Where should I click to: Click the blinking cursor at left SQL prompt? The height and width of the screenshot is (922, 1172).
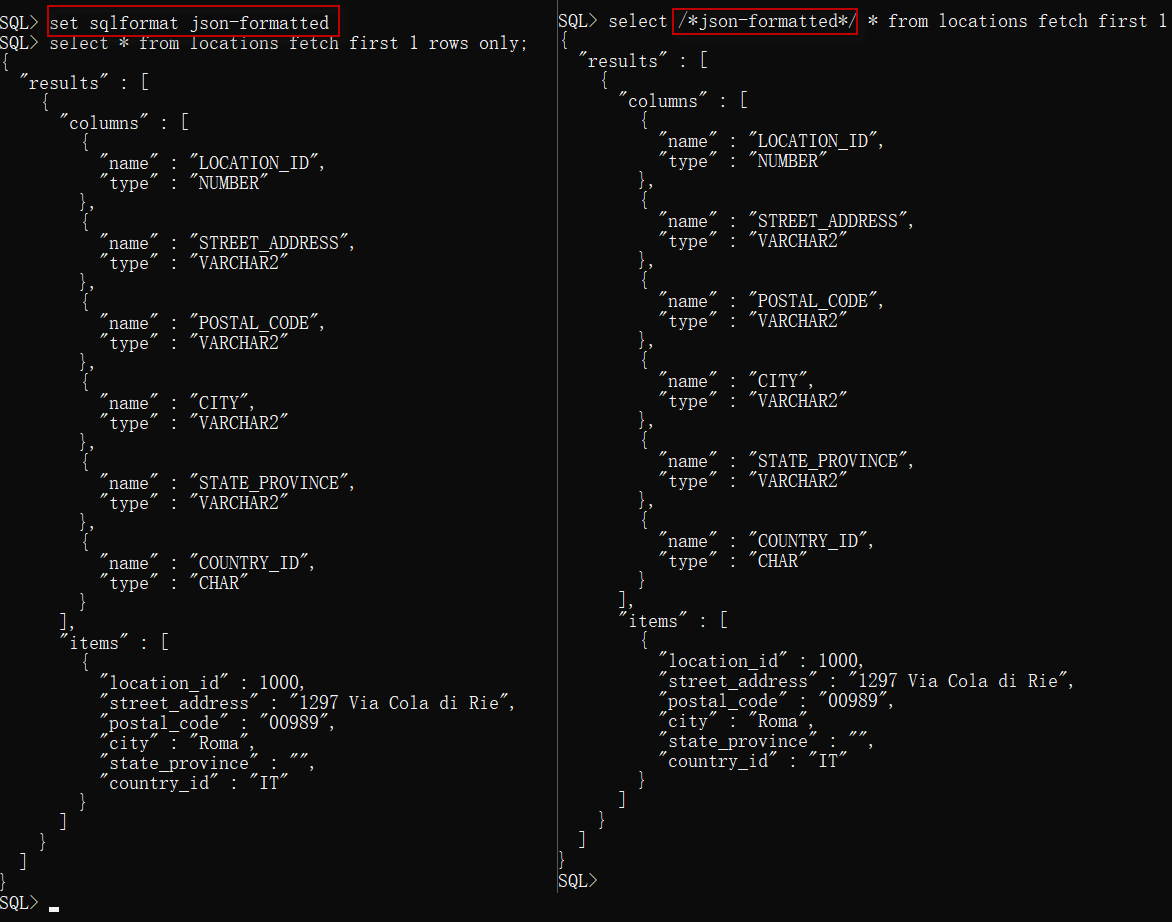click(54, 909)
